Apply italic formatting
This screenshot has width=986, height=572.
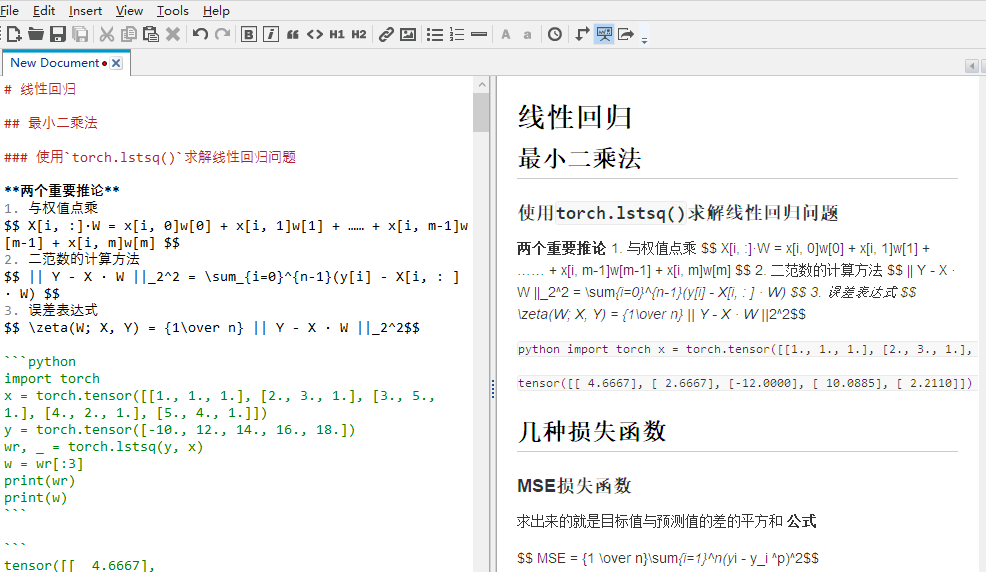271,34
